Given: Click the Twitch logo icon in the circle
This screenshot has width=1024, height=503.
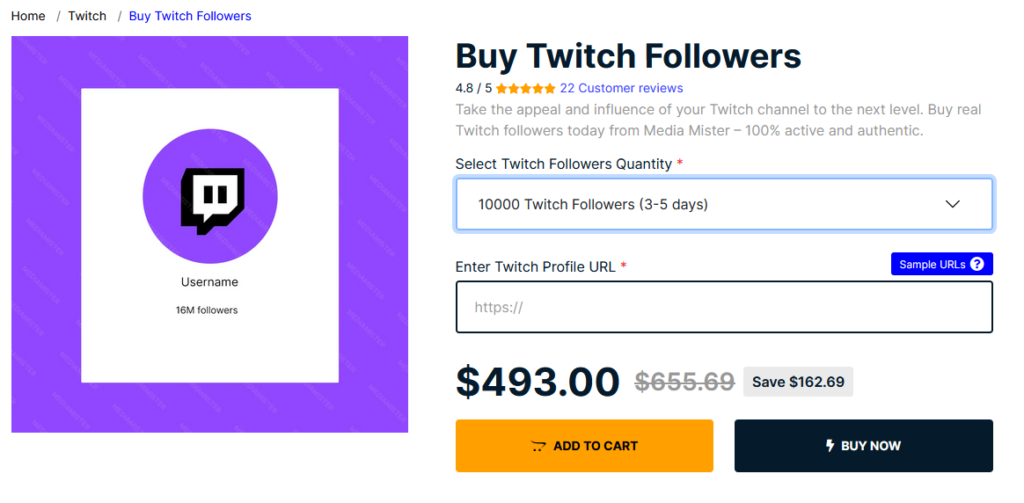Looking at the screenshot, I should point(212,201).
